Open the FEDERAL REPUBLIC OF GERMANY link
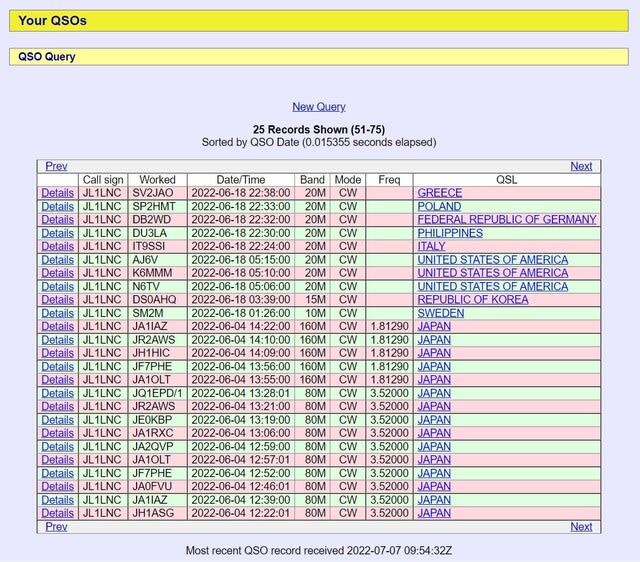The height and width of the screenshot is (562, 640). point(506,219)
